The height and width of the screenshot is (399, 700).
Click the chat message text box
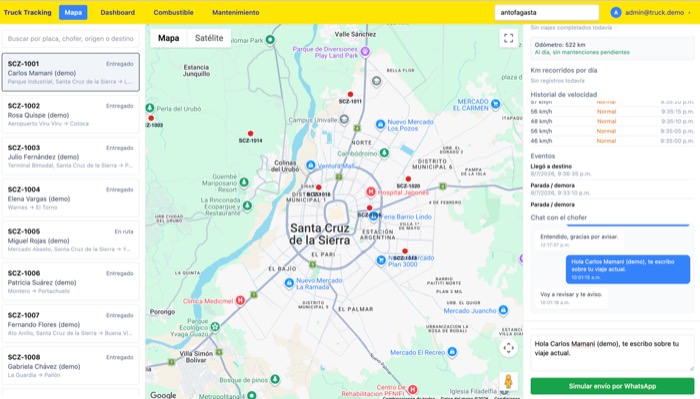(612, 353)
